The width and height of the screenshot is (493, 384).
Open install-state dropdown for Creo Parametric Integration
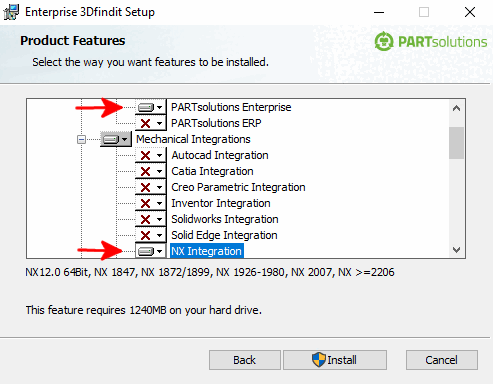pyautogui.click(x=151, y=187)
